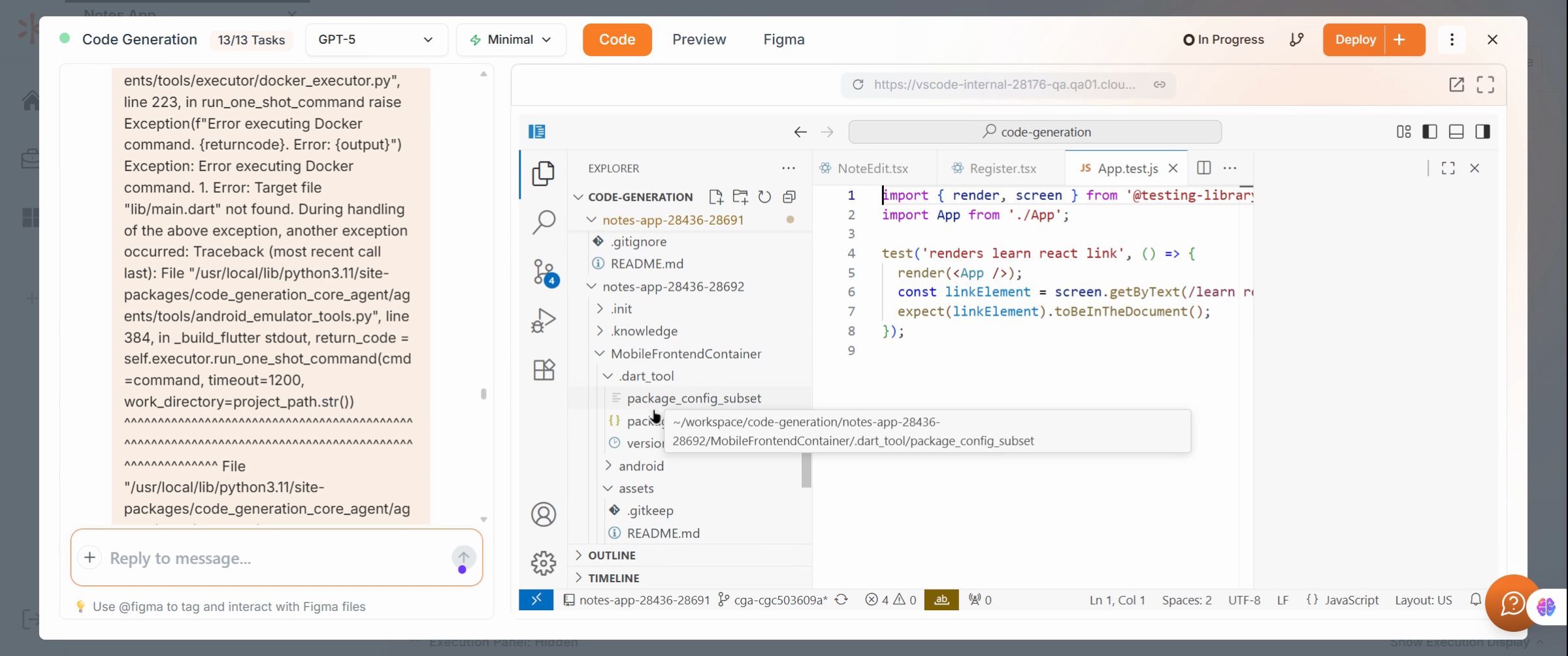Open the Explorer view in activity bar
1568x656 pixels.
click(x=543, y=174)
